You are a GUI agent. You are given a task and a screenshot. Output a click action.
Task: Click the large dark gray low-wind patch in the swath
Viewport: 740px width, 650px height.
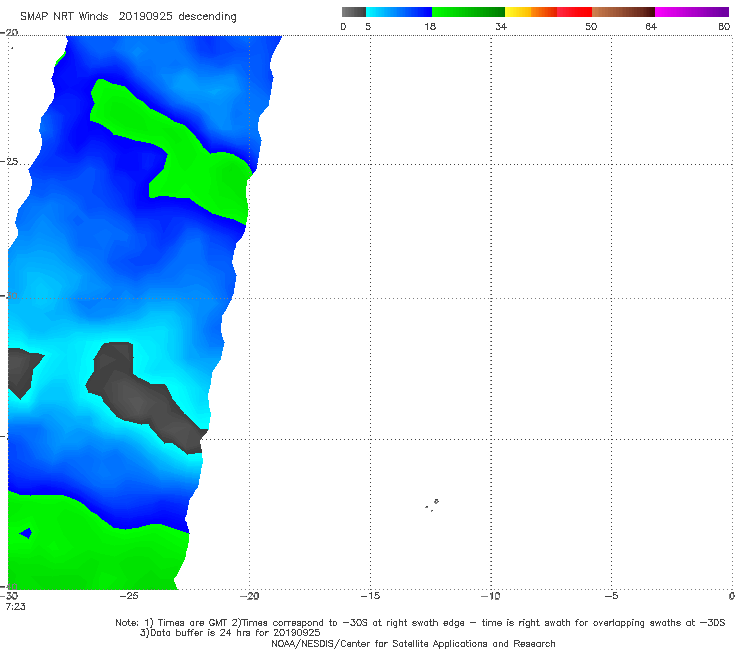click(x=142, y=401)
